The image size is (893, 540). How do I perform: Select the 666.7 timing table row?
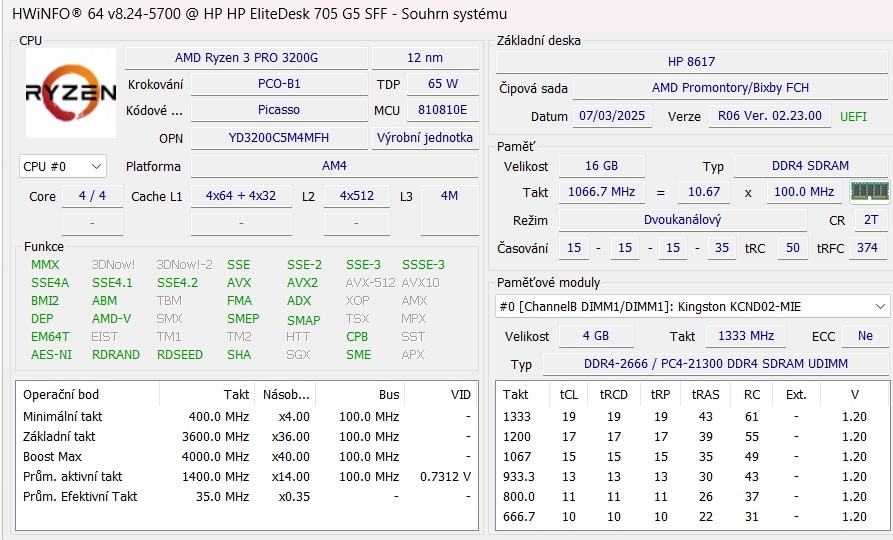(x=692, y=516)
